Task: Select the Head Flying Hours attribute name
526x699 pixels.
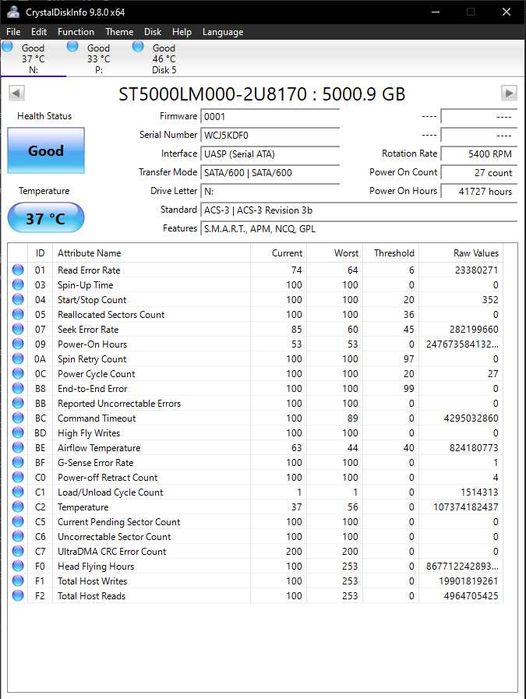Action: point(96,566)
